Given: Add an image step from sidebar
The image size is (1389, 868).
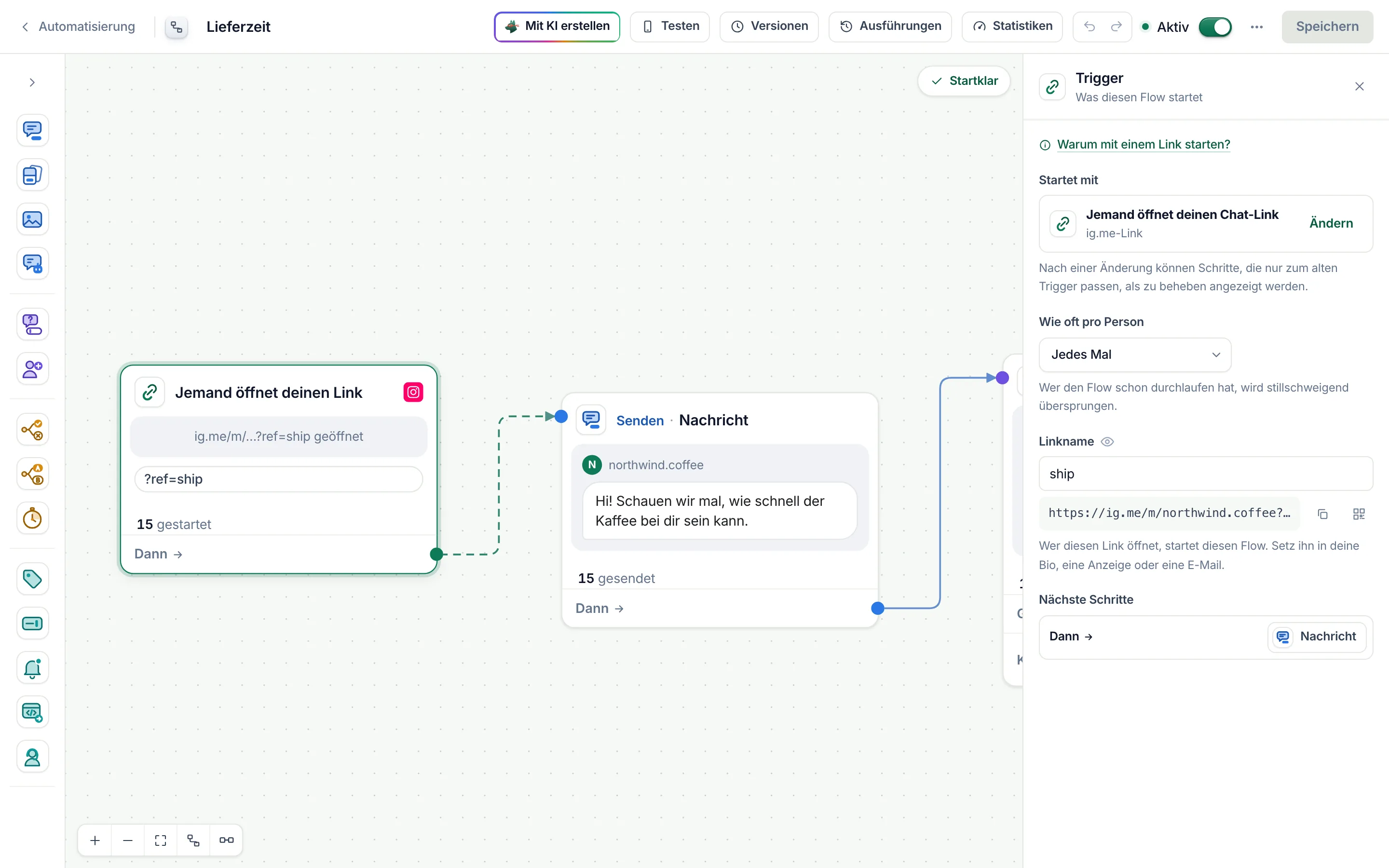Looking at the screenshot, I should tap(32, 219).
